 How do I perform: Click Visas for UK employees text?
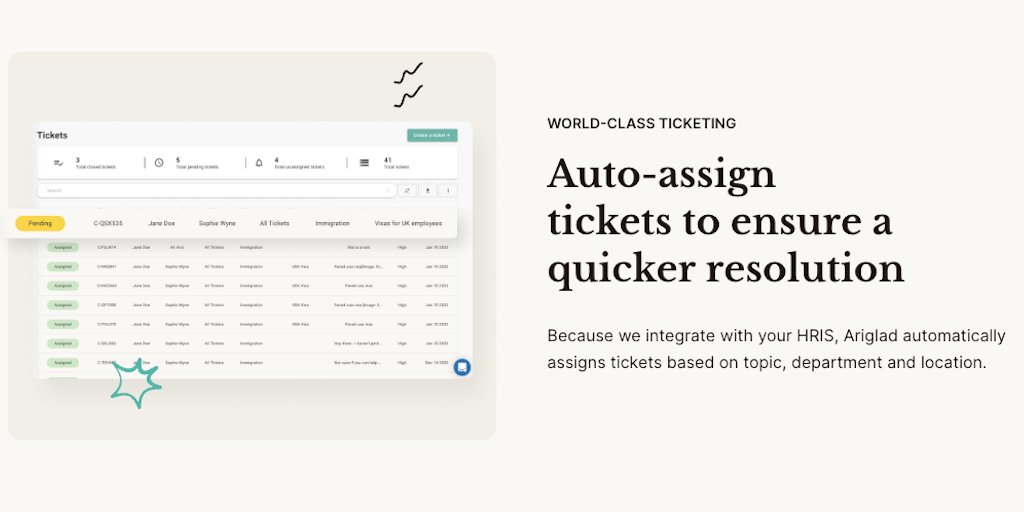[408, 223]
